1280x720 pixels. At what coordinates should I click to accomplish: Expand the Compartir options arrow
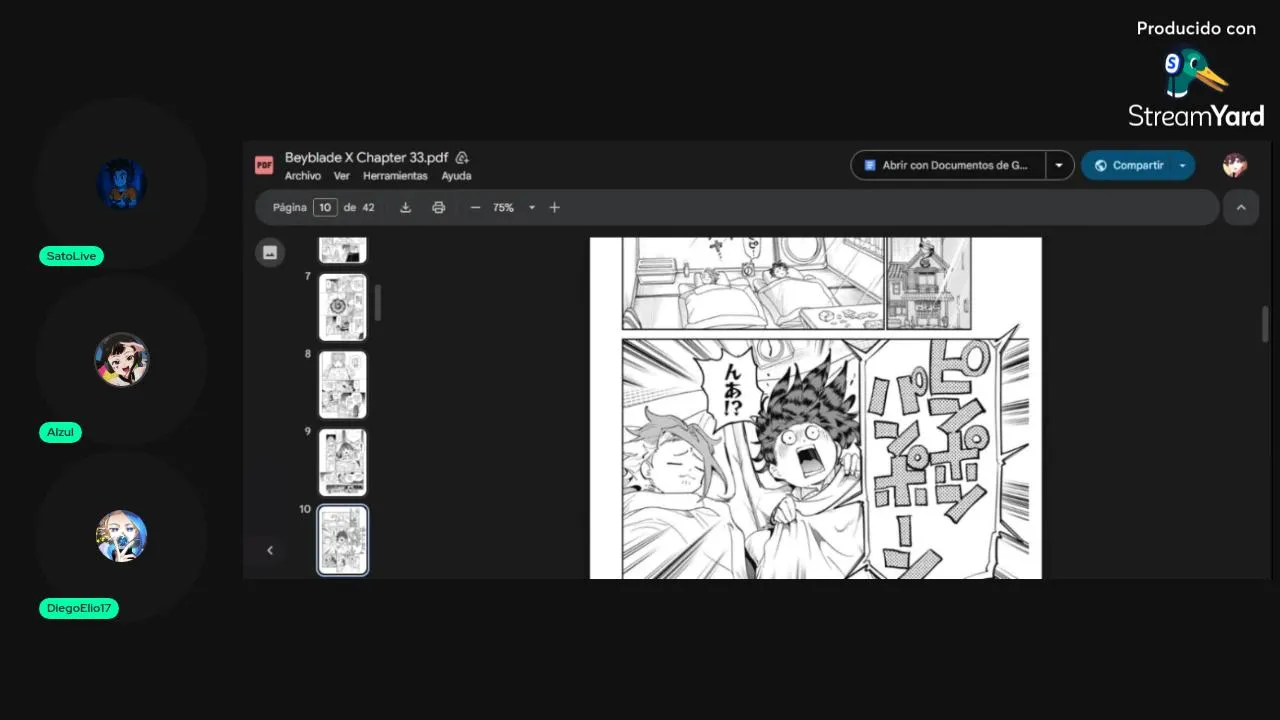click(x=1183, y=165)
